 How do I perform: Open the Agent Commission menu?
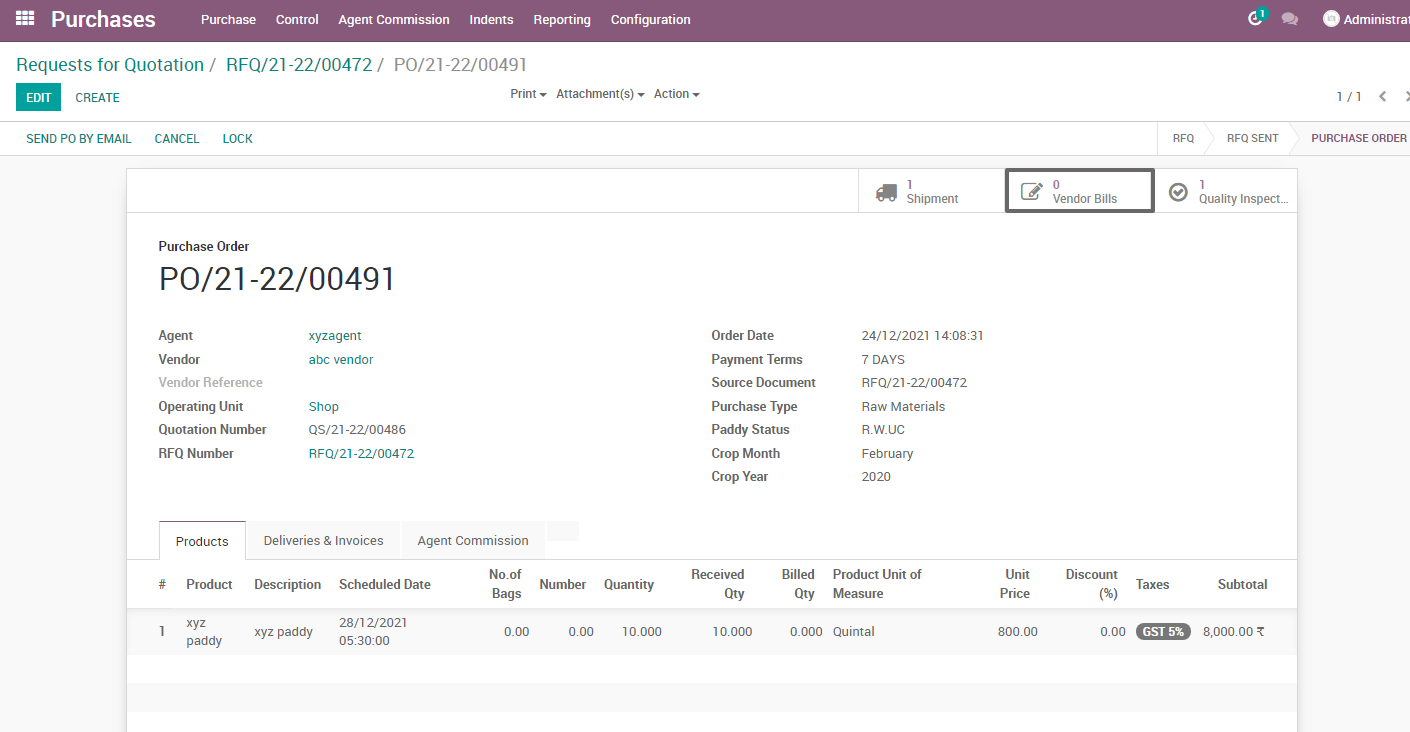pos(394,19)
